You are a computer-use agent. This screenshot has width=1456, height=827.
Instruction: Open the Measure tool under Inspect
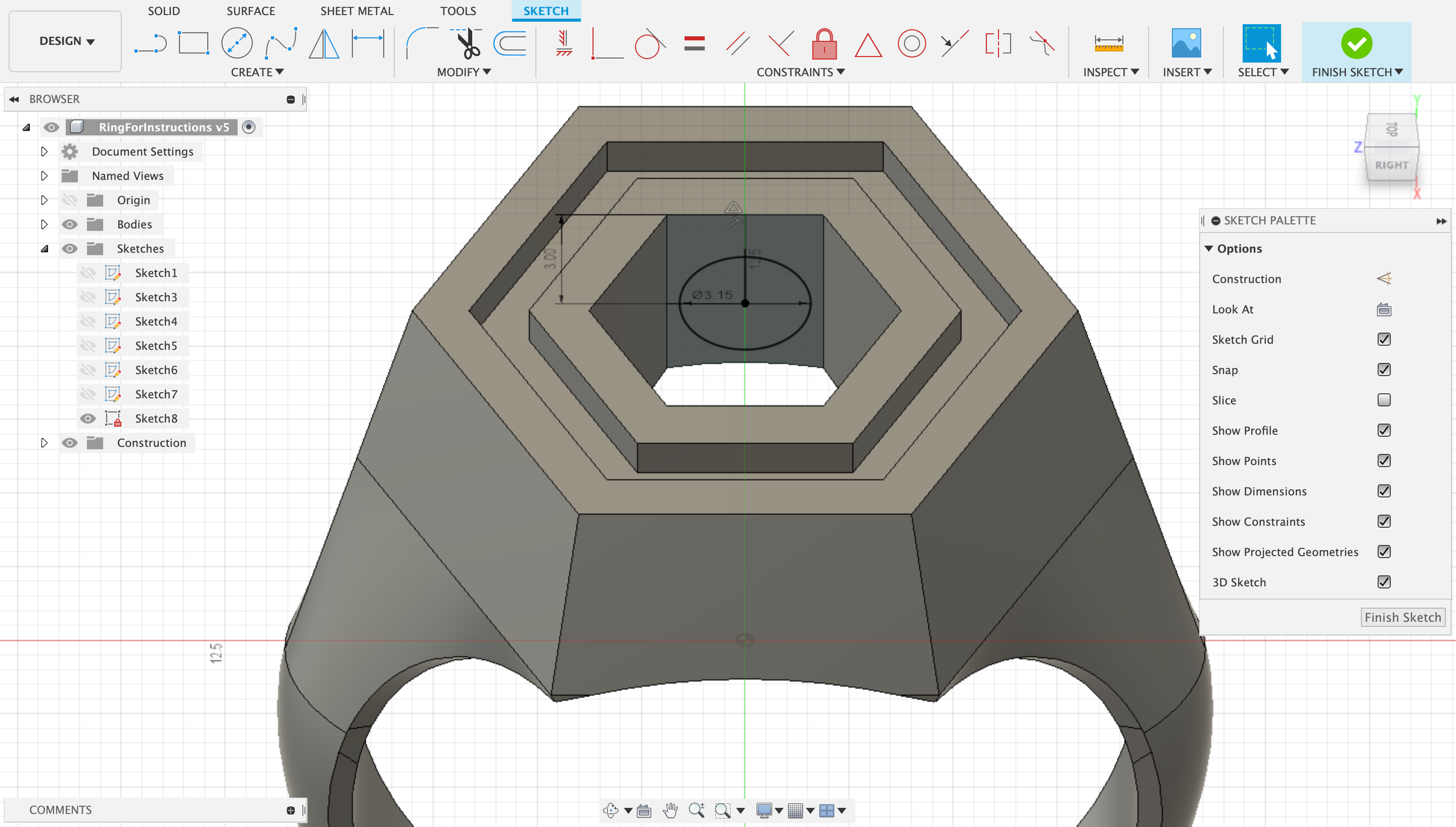(x=1108, y=42)
